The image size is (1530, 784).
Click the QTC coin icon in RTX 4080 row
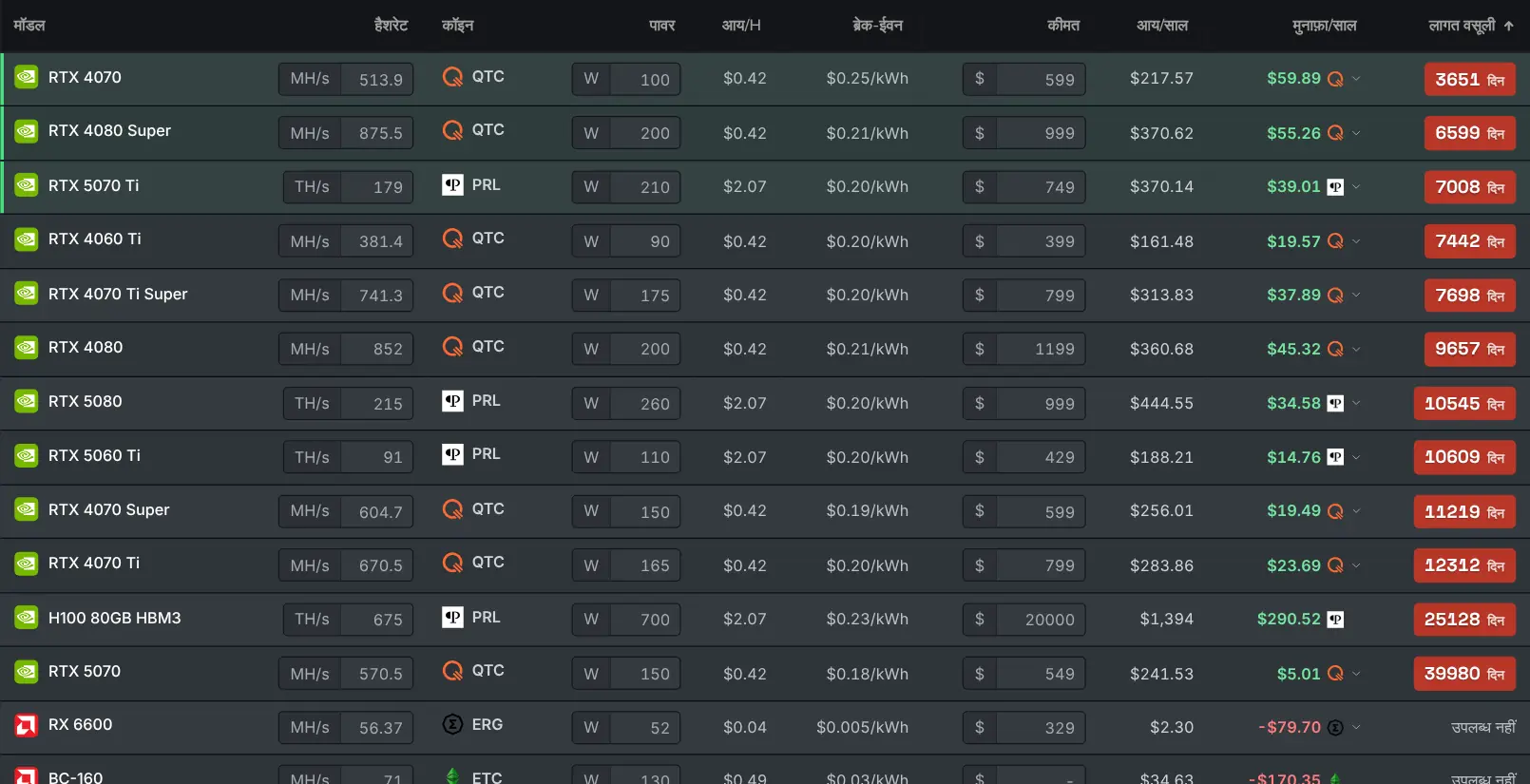coord(452,347)
